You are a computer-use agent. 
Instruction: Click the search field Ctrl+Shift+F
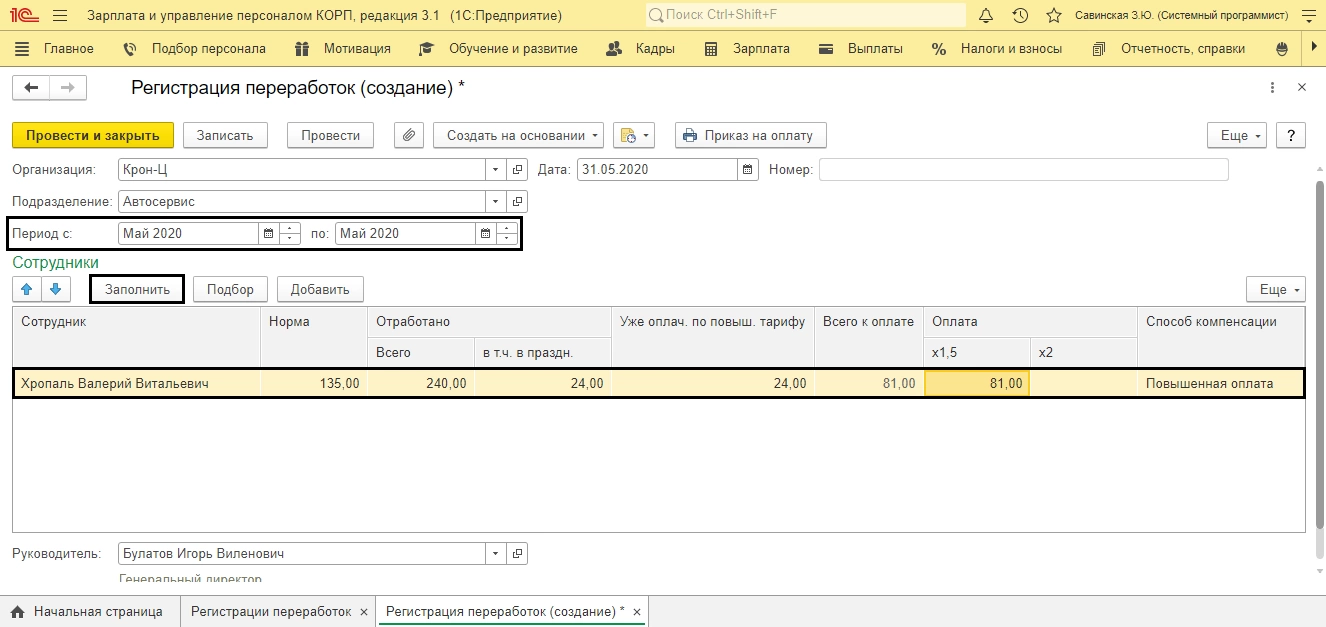click(806, 16)
